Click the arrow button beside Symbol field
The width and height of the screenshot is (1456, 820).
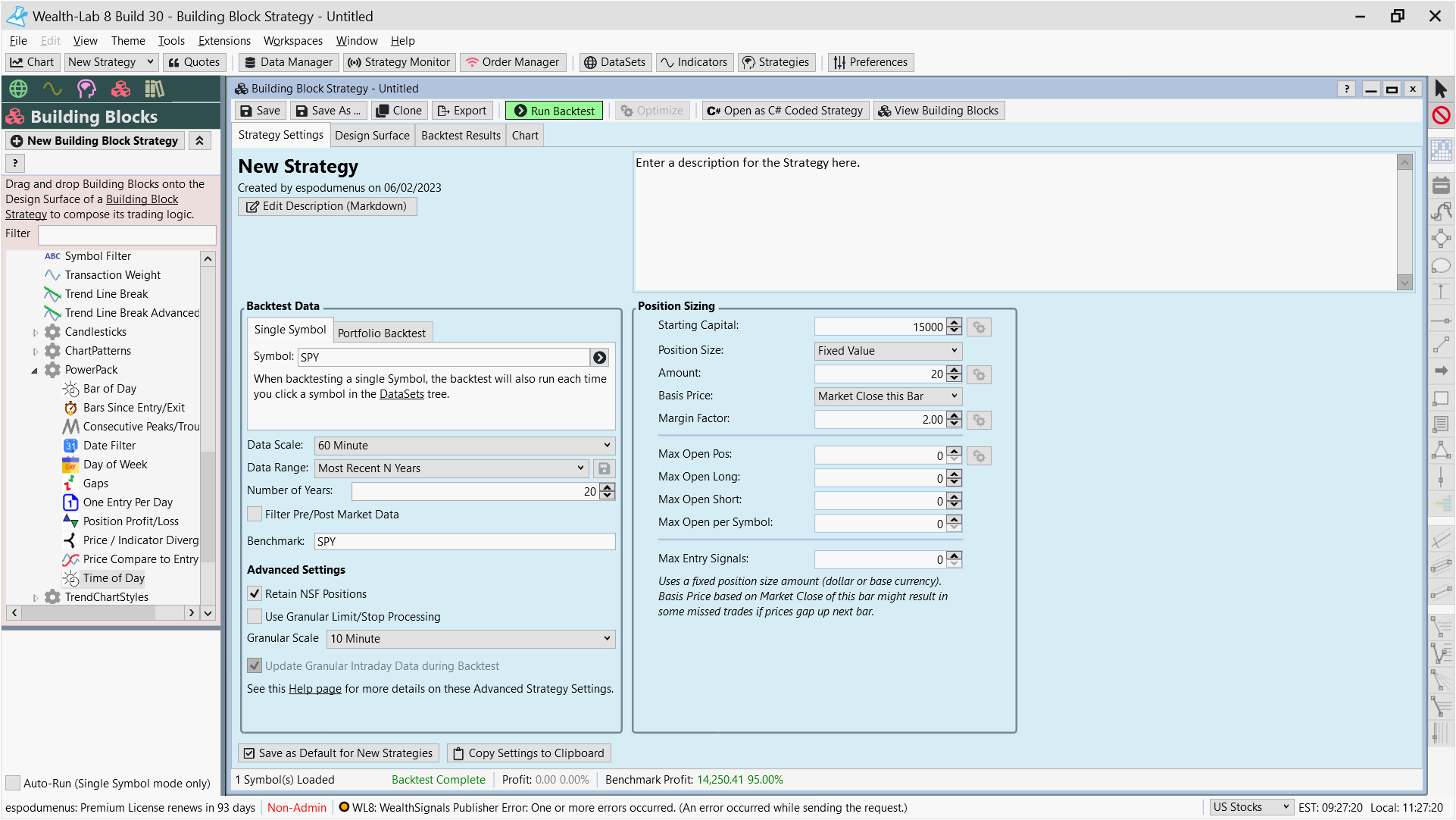click(599, 357)
